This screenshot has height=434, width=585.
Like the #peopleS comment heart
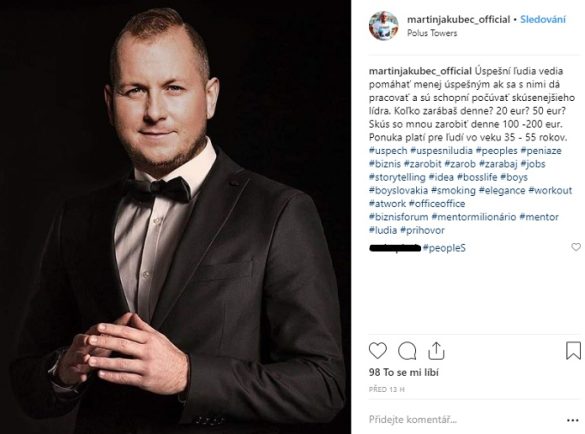[x=576, y=247]
